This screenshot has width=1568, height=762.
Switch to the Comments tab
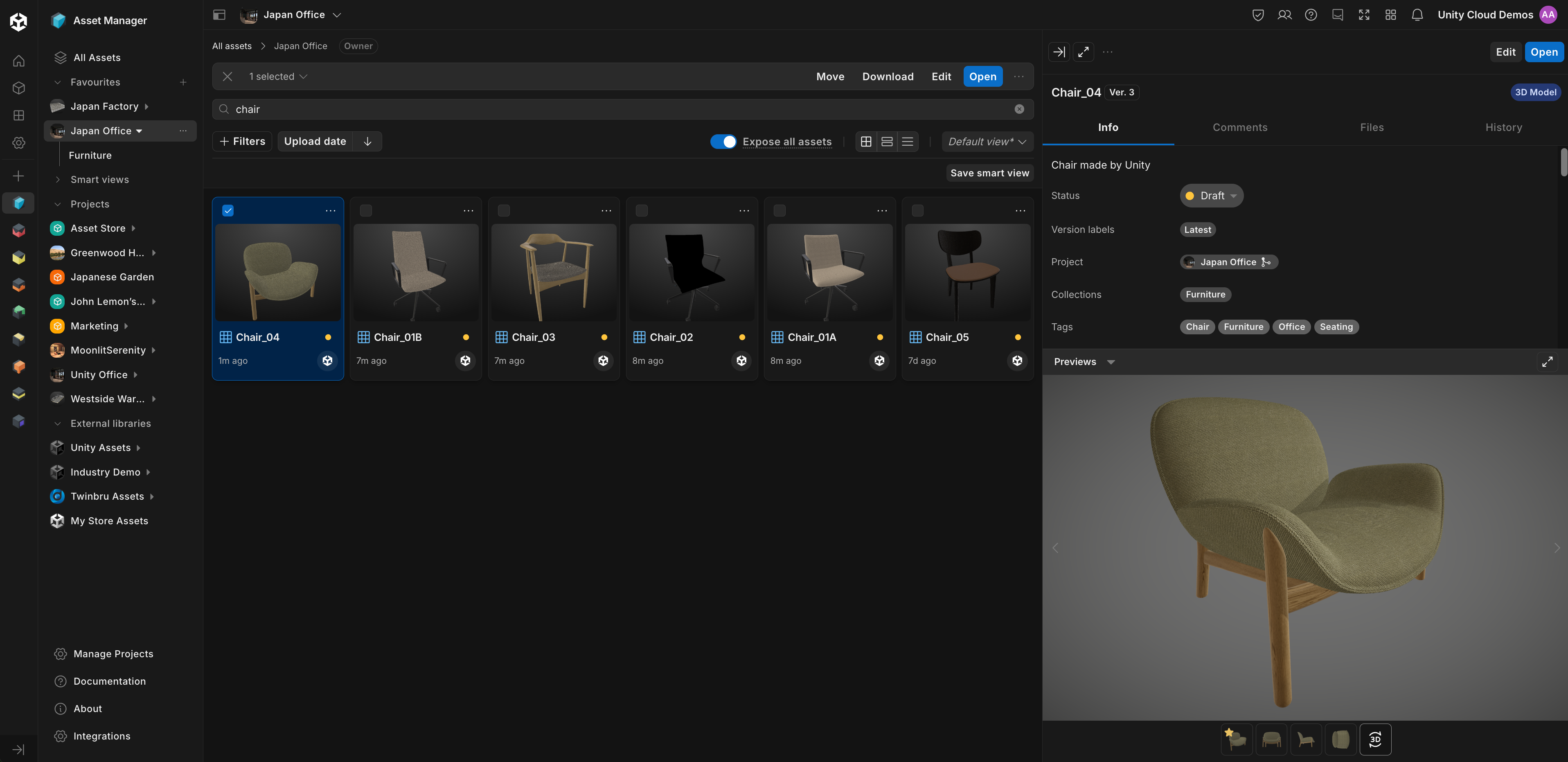click(x=1240, y=127)
